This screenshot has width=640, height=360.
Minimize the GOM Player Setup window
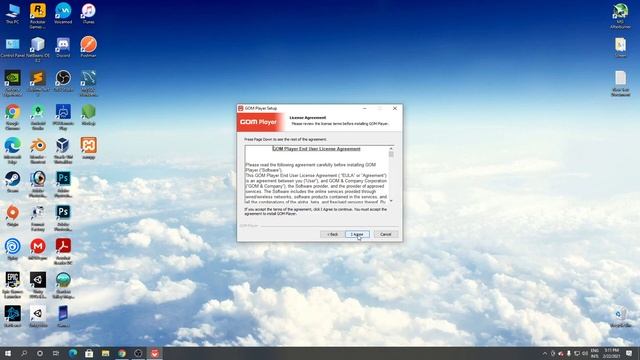click(x=364, y=108)
